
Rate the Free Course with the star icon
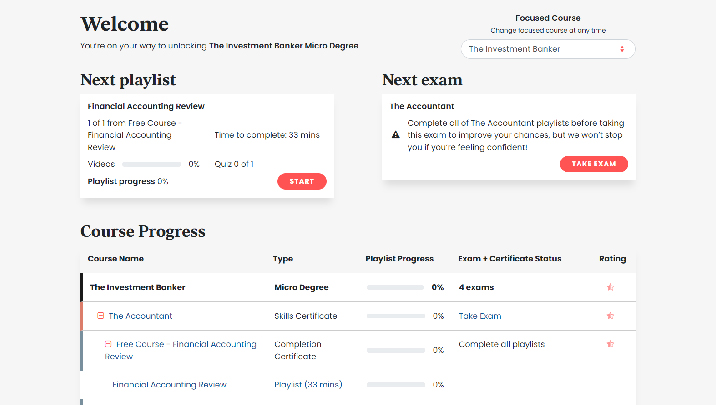[x=610, y=344]
